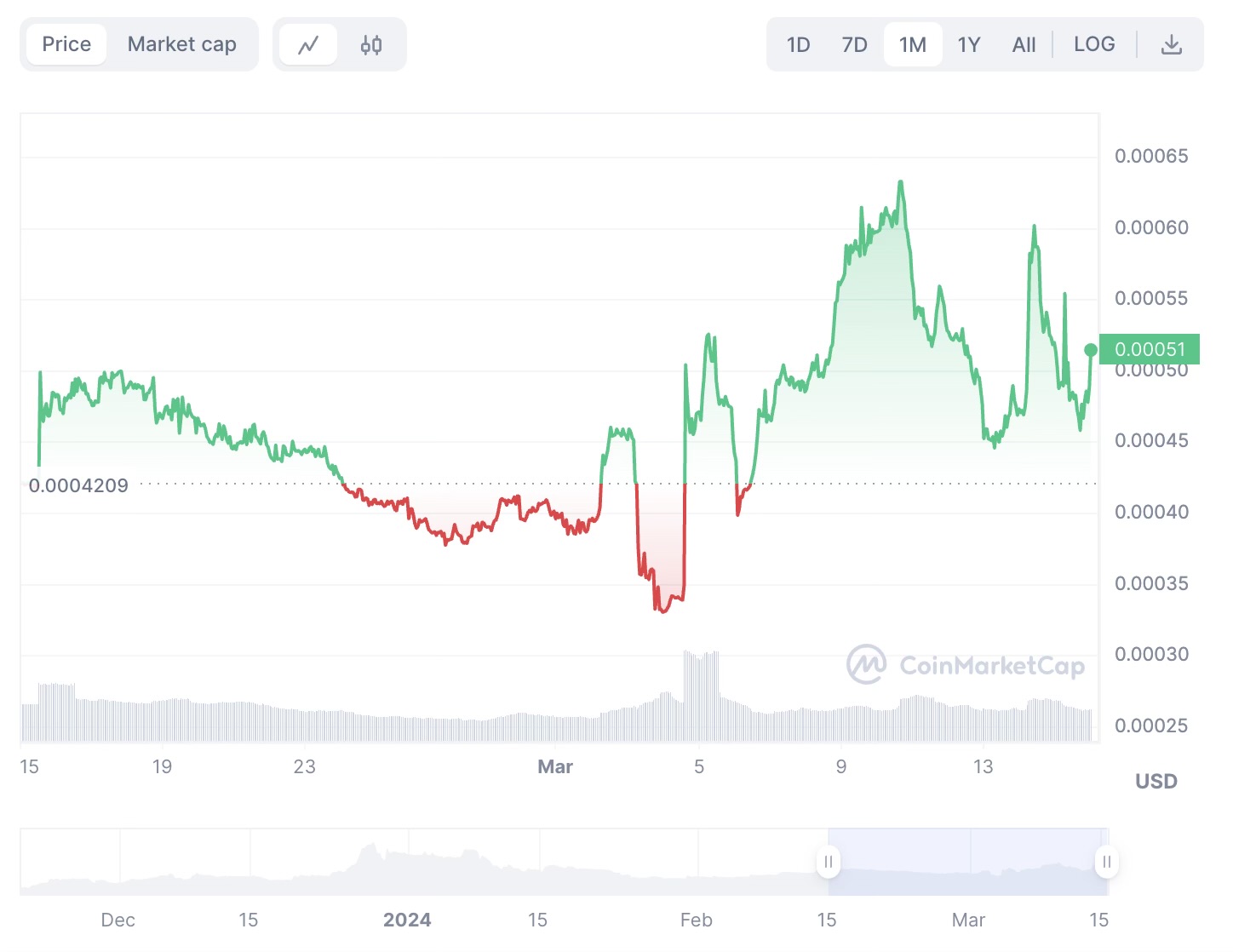Image resolution: width=1233 pixels, height=952 pixels.
Task: Click the current price label 0.00051
Action: pyautogui.click(x=1150, y=349)
